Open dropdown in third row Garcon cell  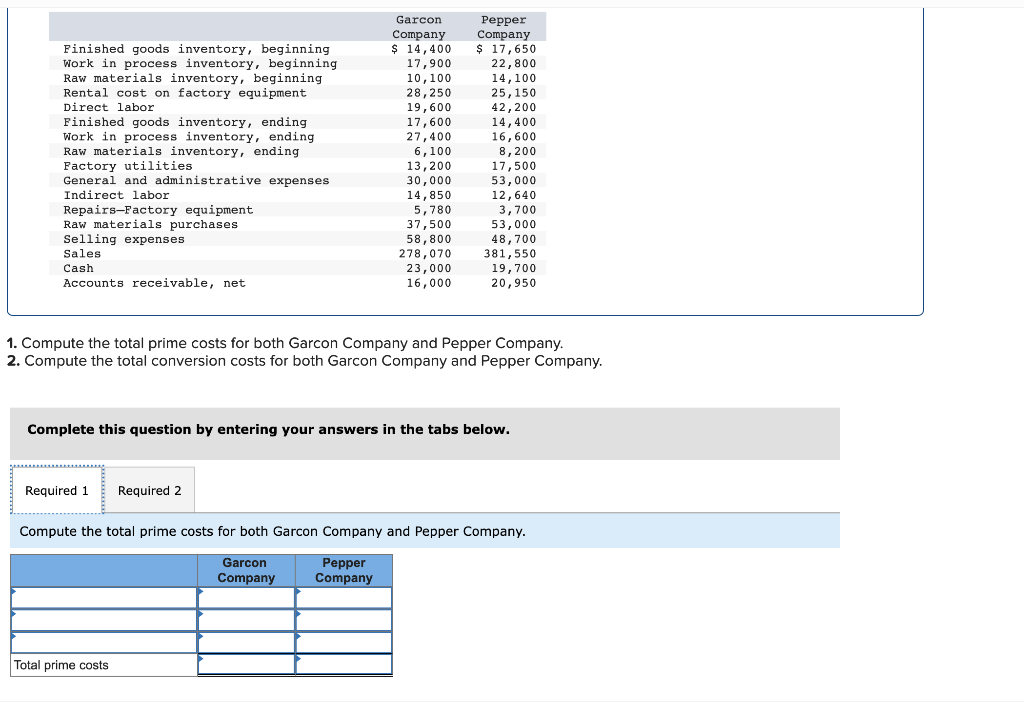click(x=201, y=636)
